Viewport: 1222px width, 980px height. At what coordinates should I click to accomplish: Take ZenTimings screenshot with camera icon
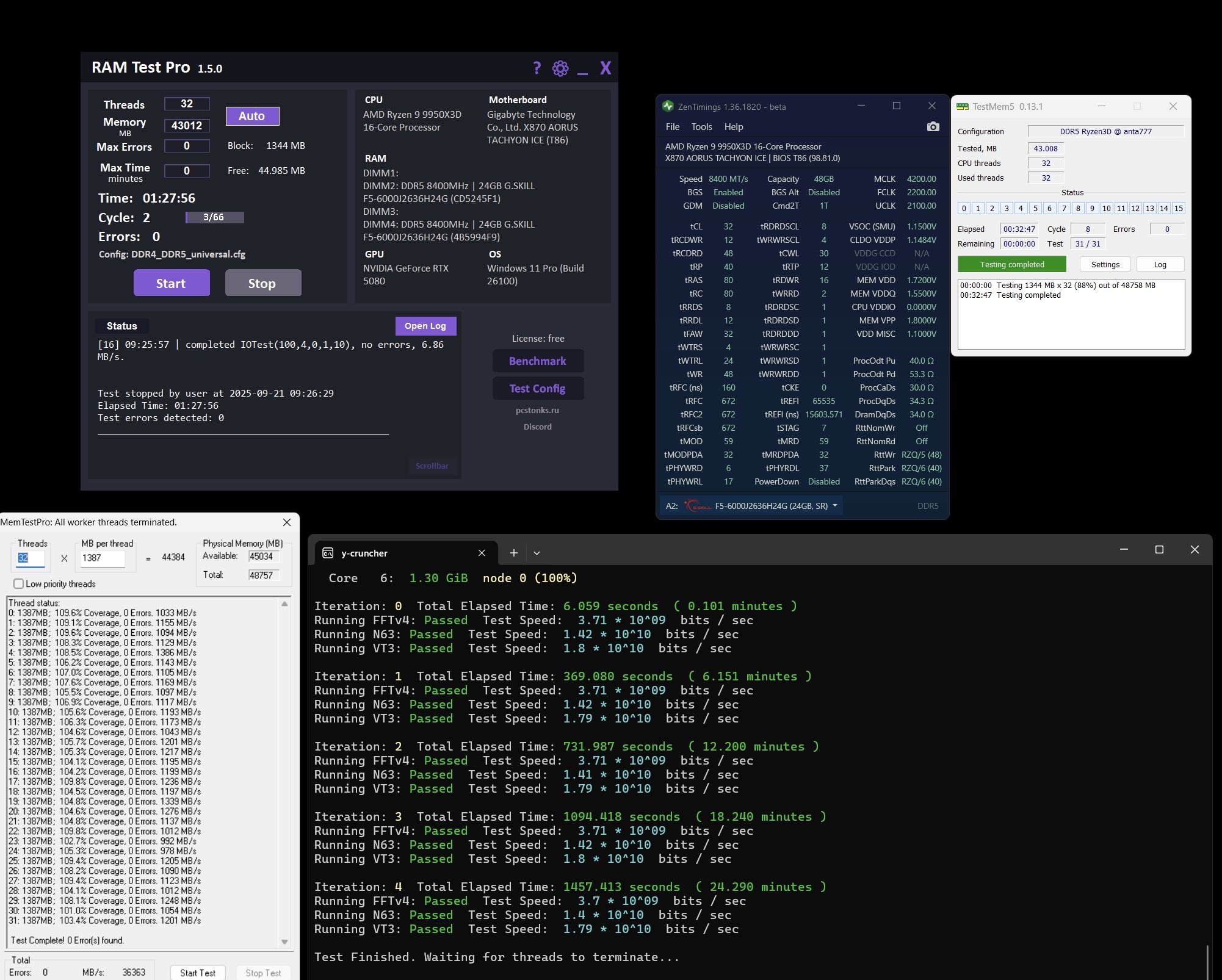(933, 127)
